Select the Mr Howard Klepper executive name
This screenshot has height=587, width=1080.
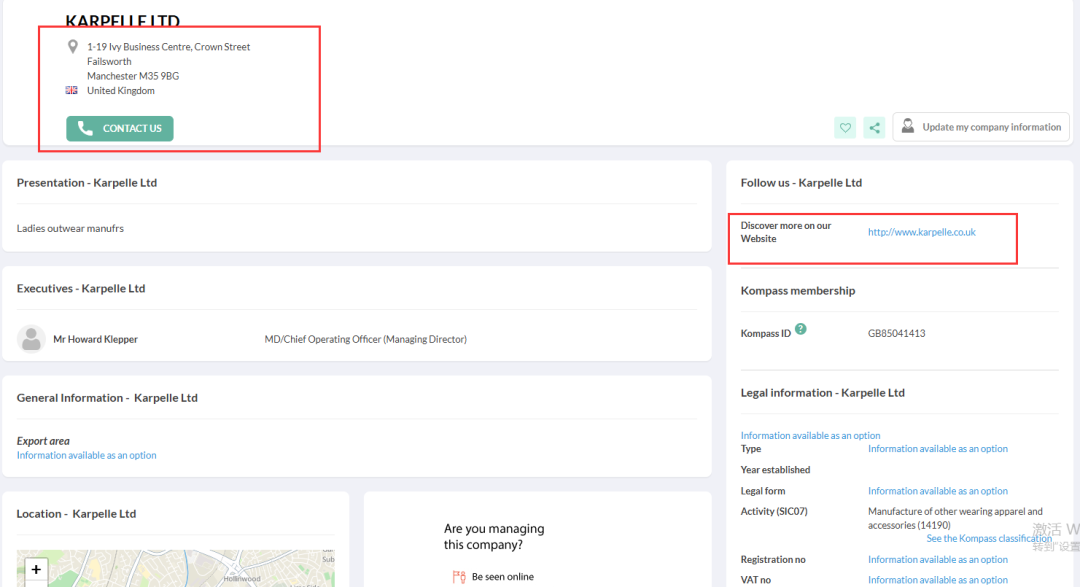coord(95,339)
